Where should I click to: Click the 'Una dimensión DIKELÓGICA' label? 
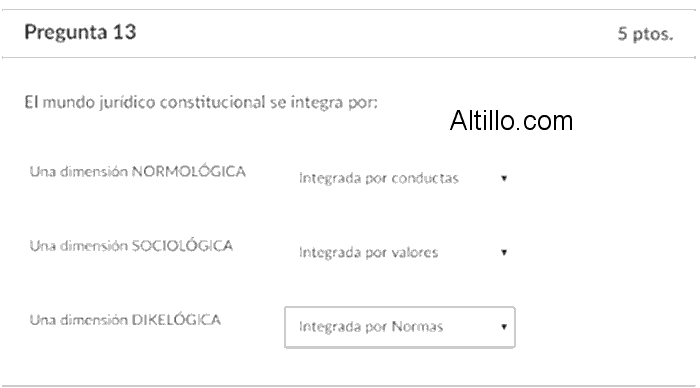point(125,320)
